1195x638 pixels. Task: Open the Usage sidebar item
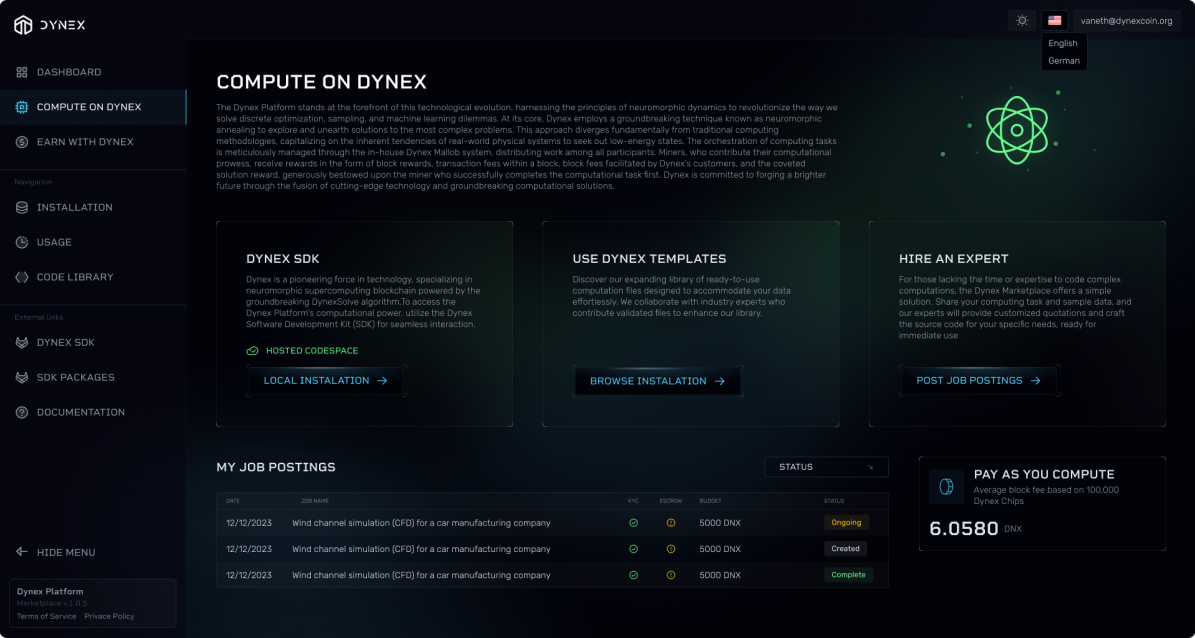[x=93, y=242]
